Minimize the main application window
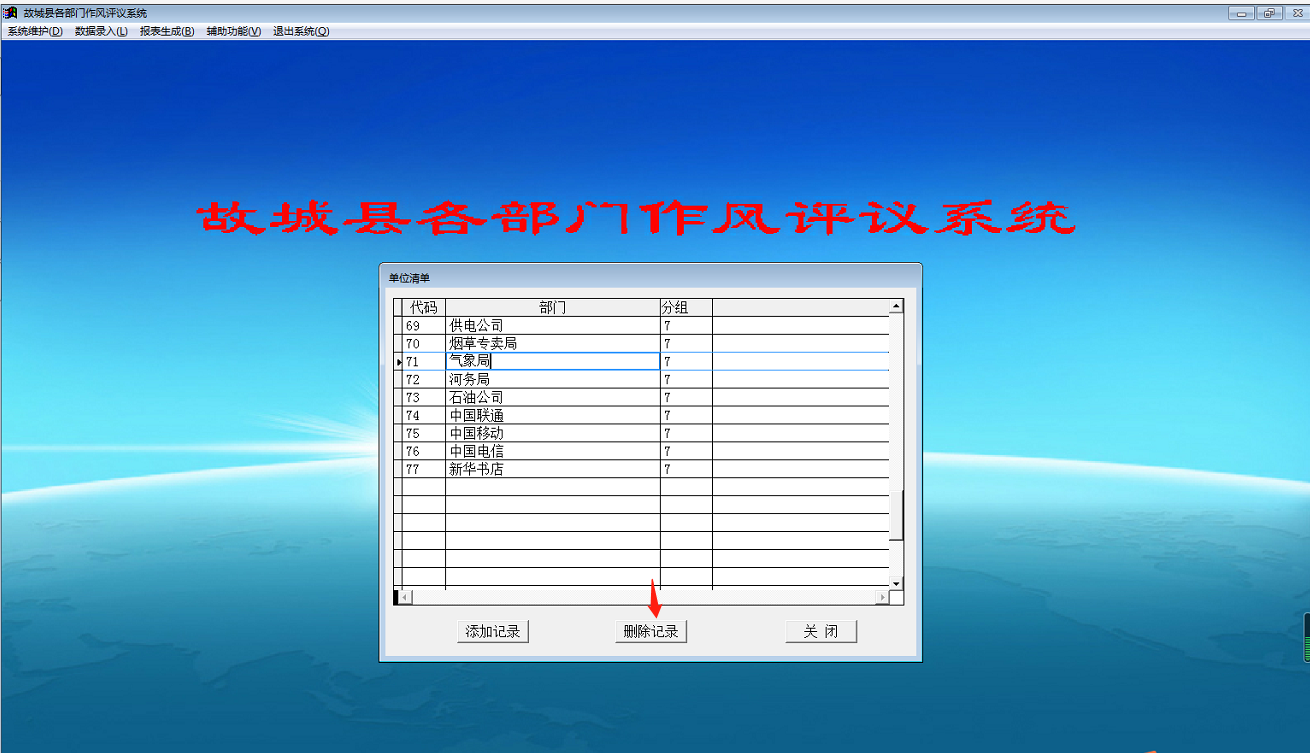Screen dimensions: 1310x753 [x=1242, y=13]
